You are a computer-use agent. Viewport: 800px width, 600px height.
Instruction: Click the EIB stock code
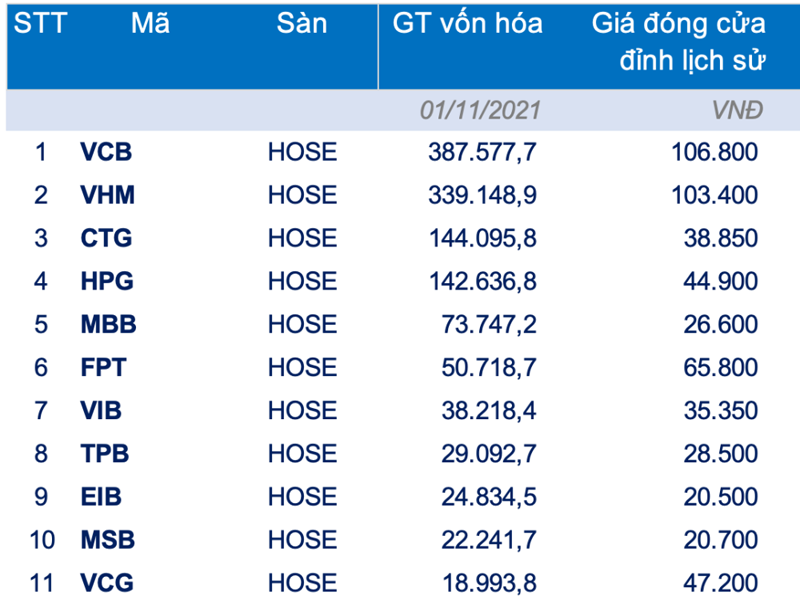[100, 496]
